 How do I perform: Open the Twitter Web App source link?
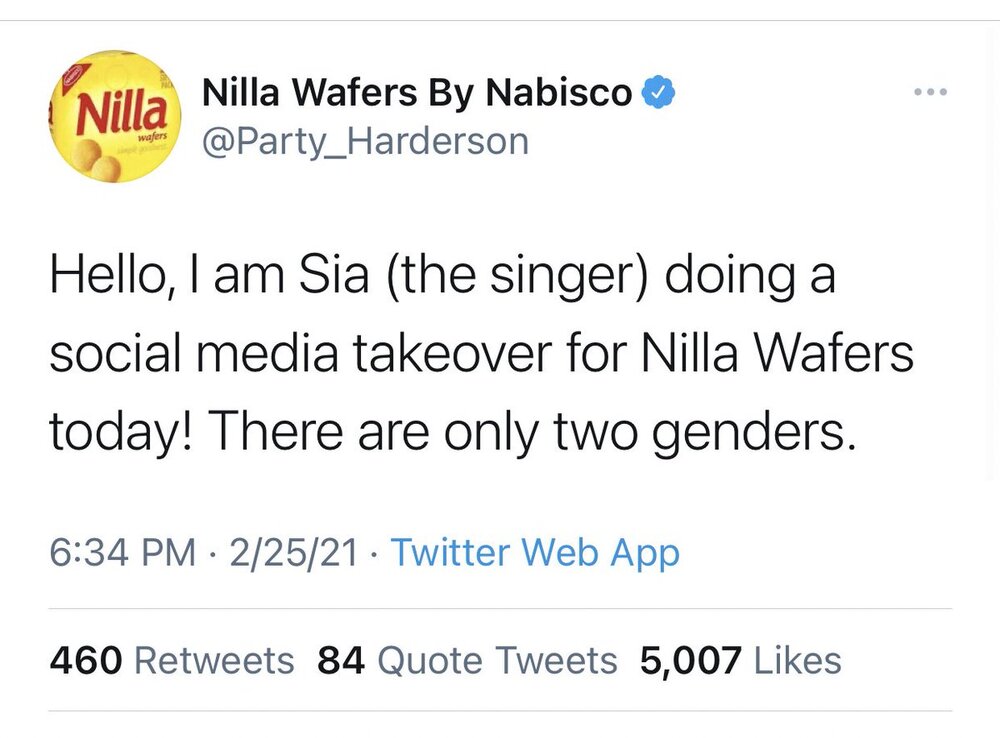tap(535, 552)
